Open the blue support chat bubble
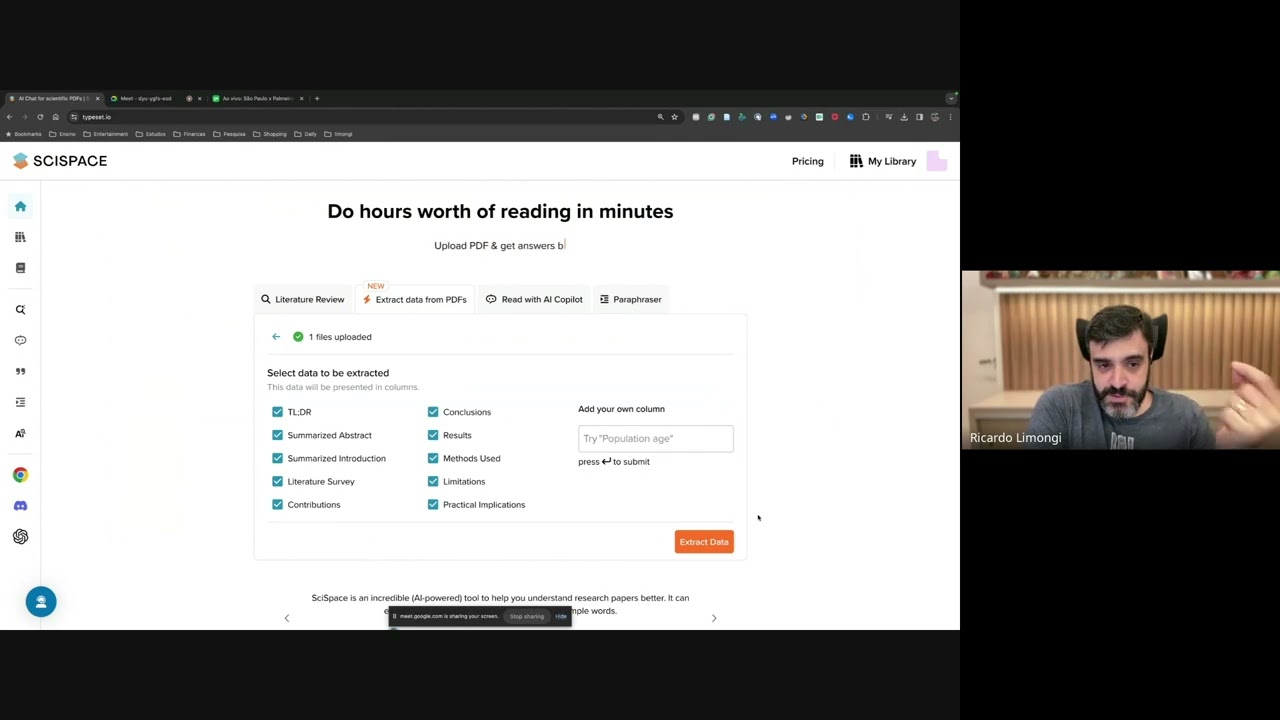The width and height of the screenshot is (1280, 720). point(41,602)
